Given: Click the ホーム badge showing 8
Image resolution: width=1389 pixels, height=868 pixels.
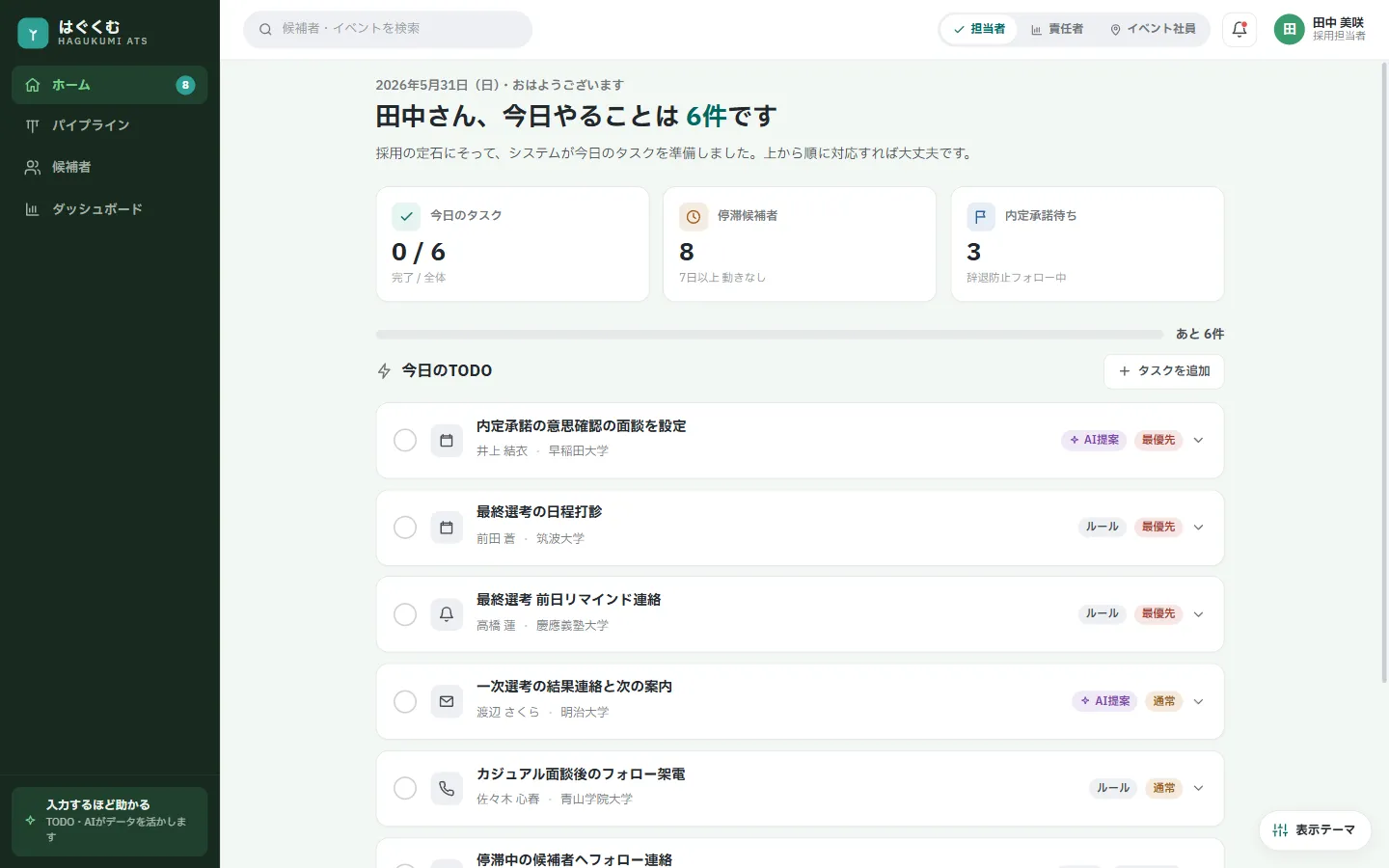Looking at the screenshot, I should pos(185,85).
